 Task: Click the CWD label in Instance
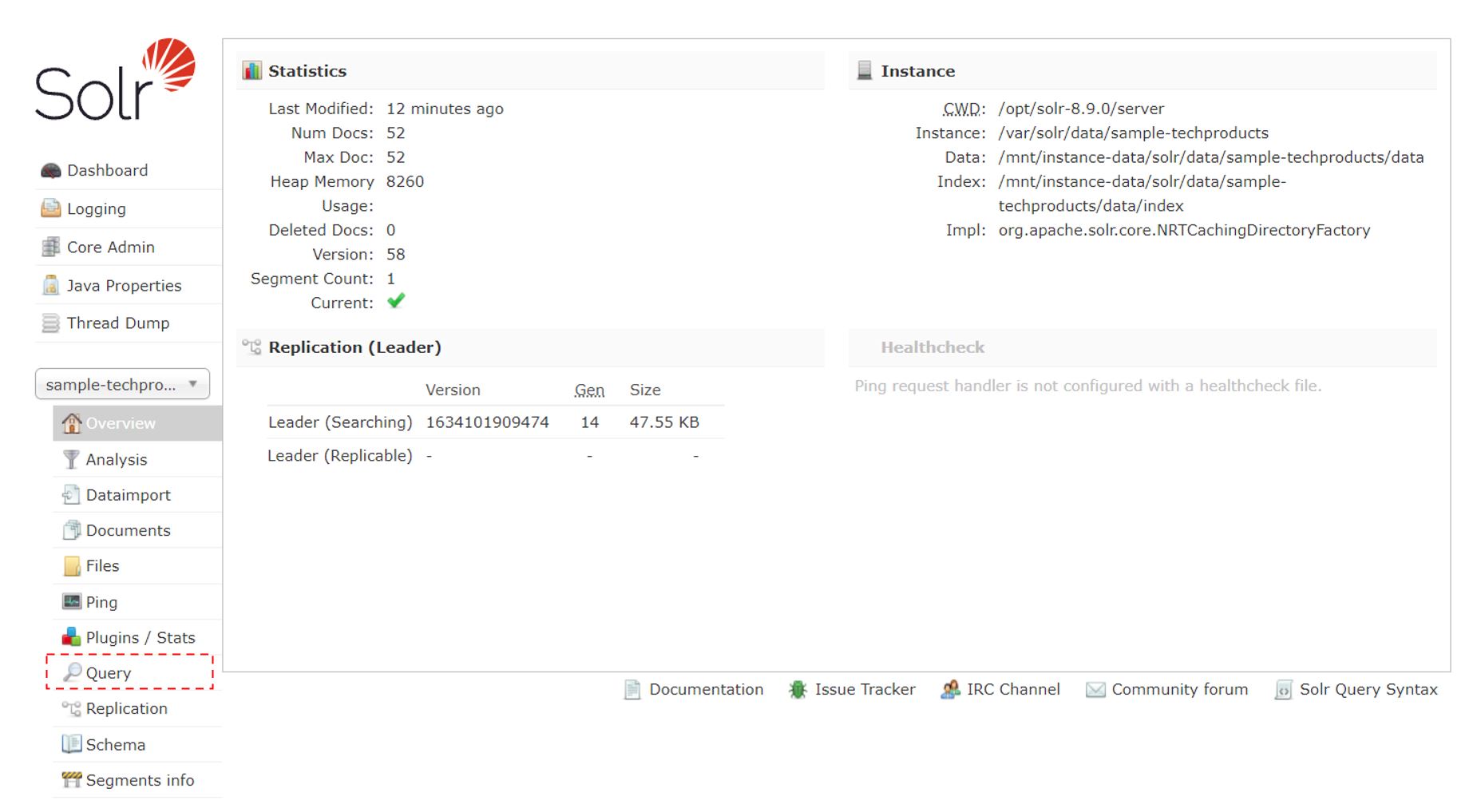point(964,109)
